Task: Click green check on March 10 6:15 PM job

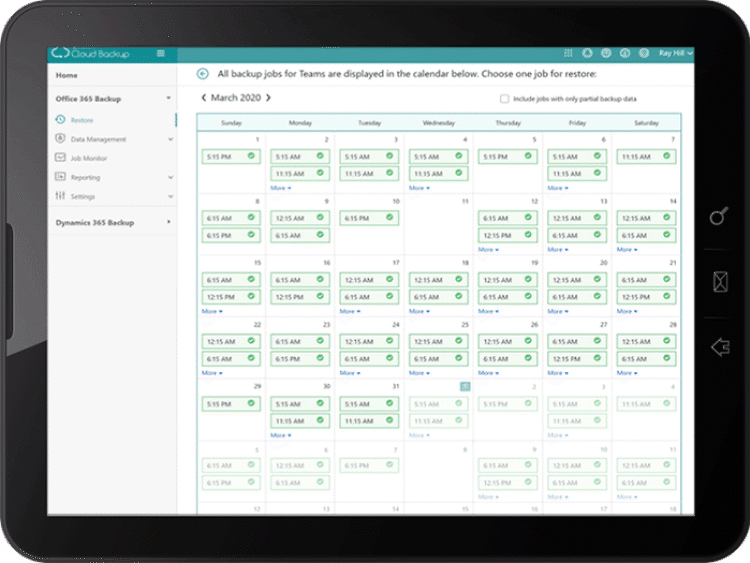Action: pyautogui.click(x=390, y=217)
